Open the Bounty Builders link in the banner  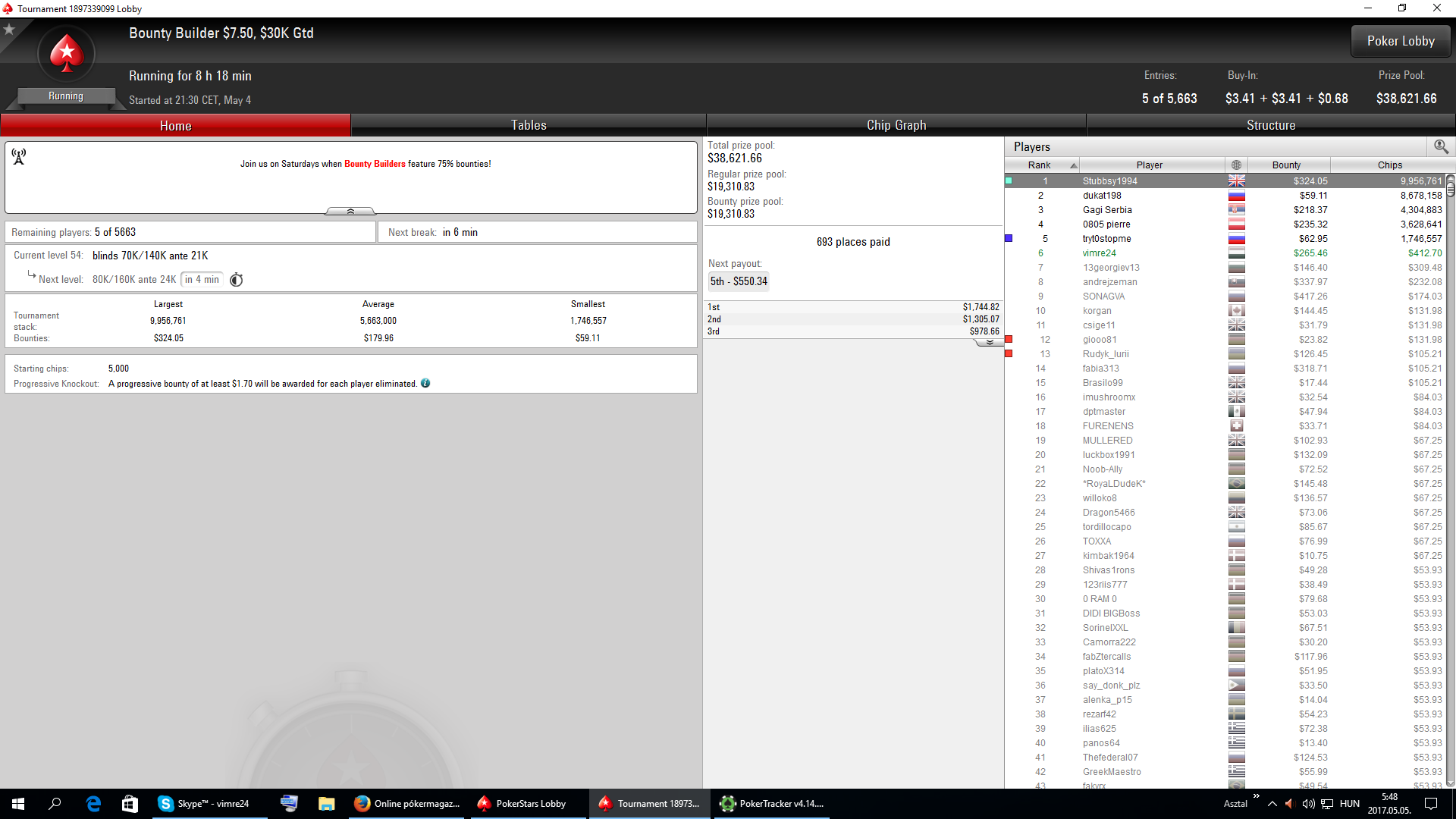(x=375, y=164)
